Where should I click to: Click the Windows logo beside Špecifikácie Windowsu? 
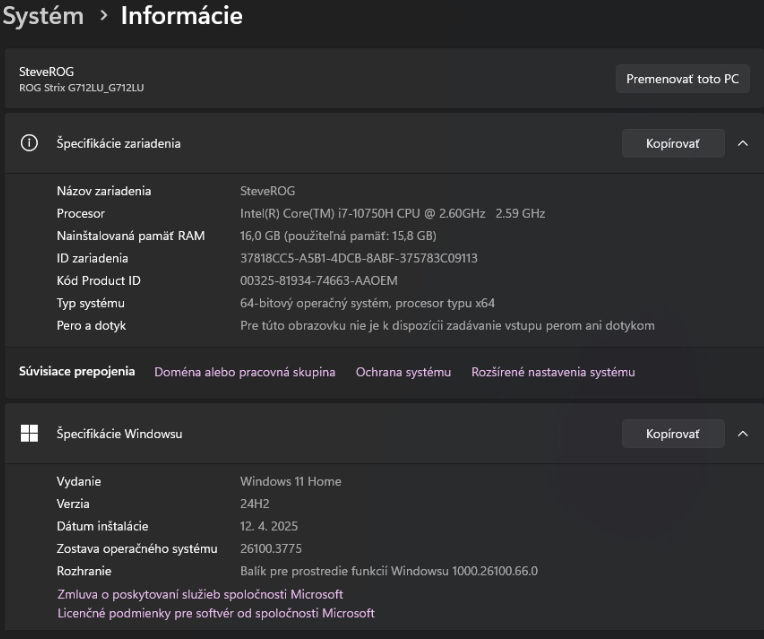(29, 433)
